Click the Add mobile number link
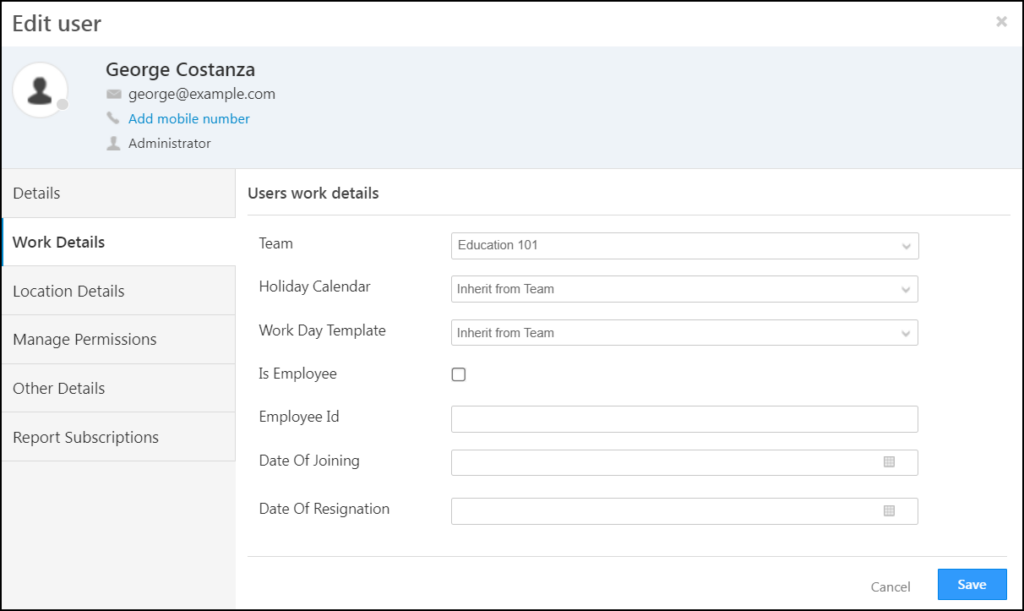 point(188,118)
